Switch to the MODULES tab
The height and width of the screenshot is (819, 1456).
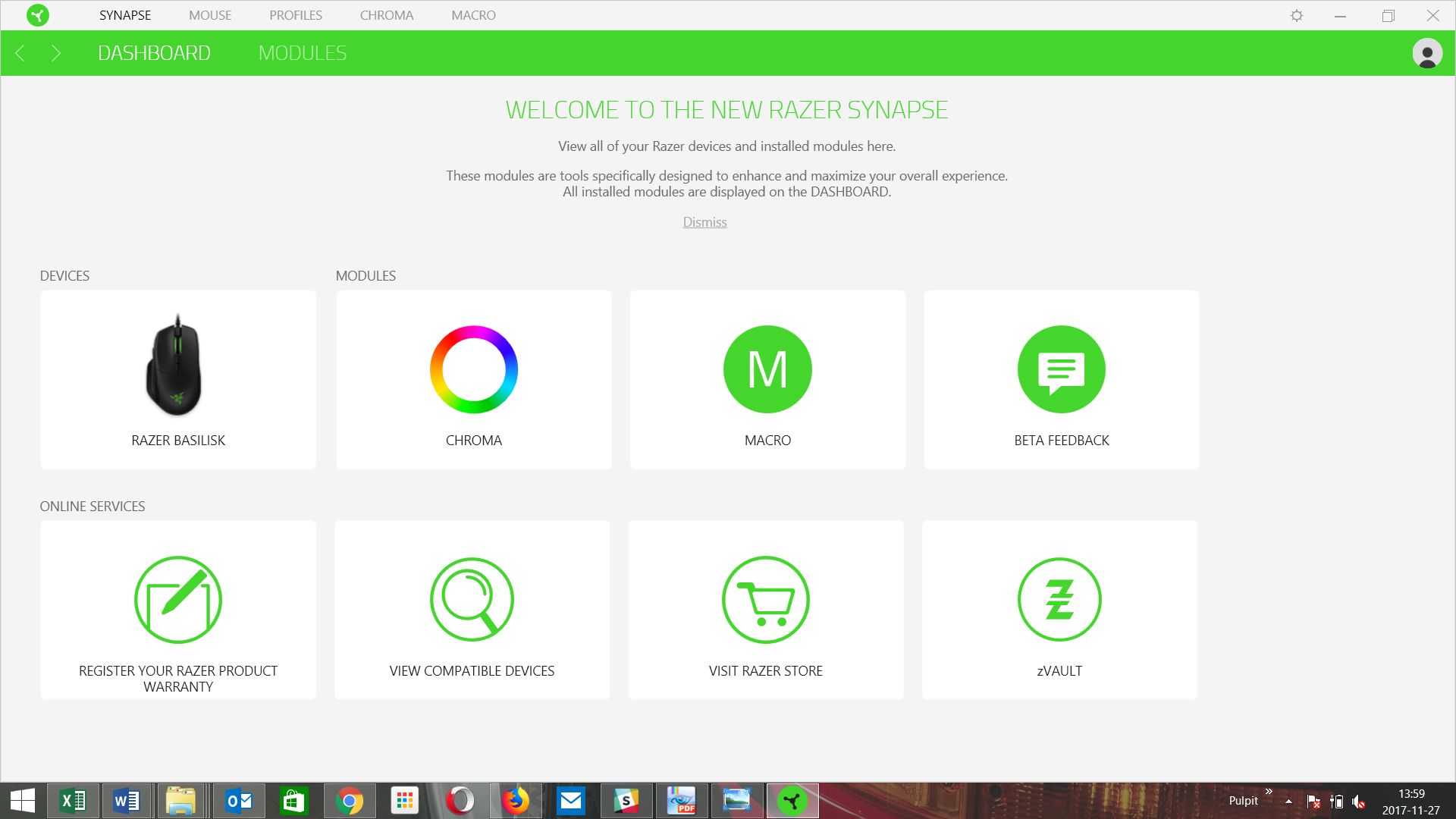tap(302, 53)
